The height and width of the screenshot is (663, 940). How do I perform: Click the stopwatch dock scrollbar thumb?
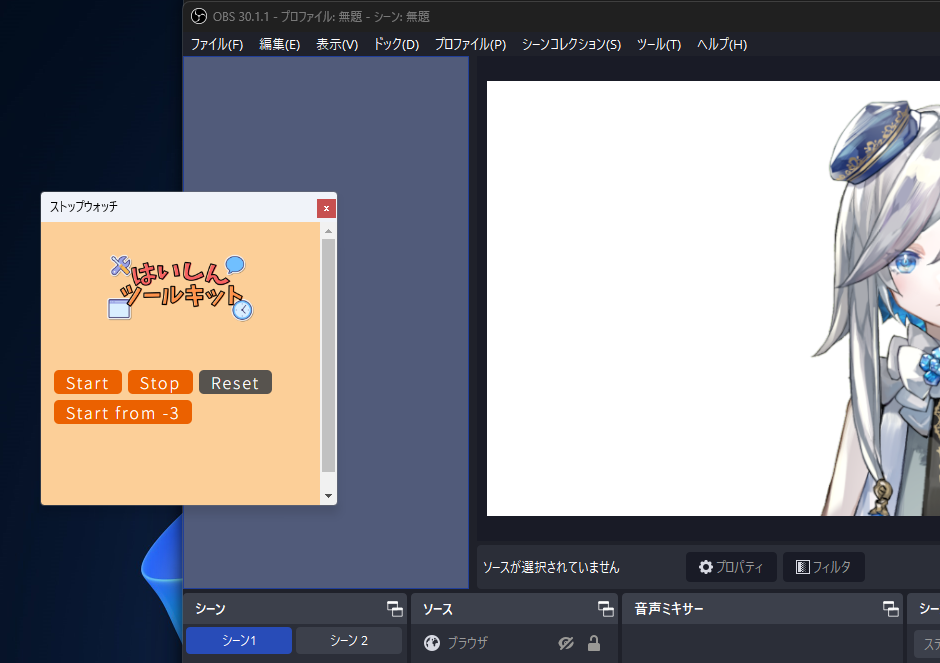[x=328, y=355]
